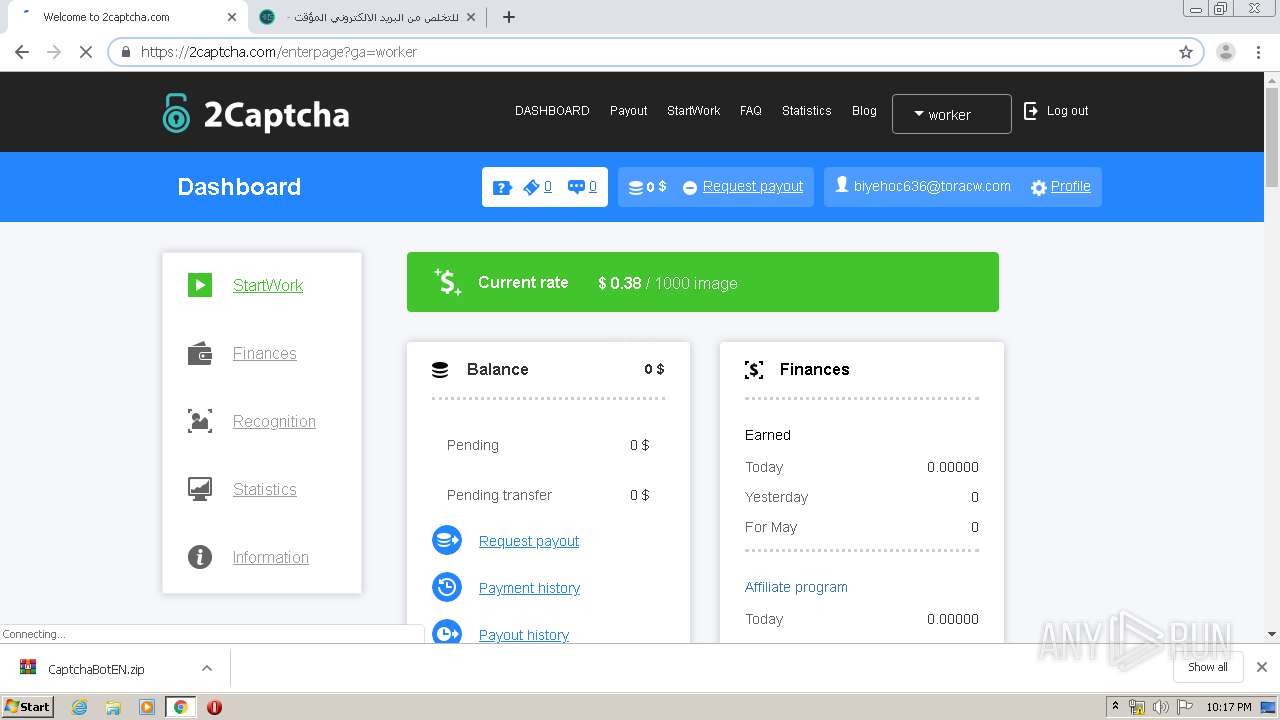Click the Statistics monitor icon in sidebar

[200, 489]
